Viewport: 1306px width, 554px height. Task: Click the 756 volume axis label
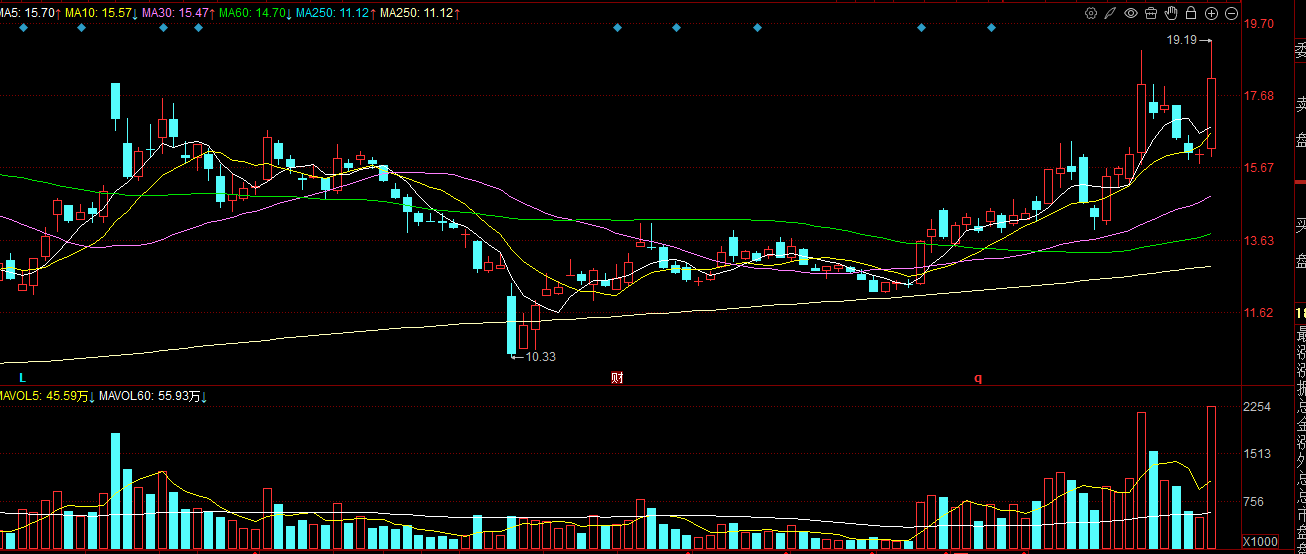(x=1255, y=502)
